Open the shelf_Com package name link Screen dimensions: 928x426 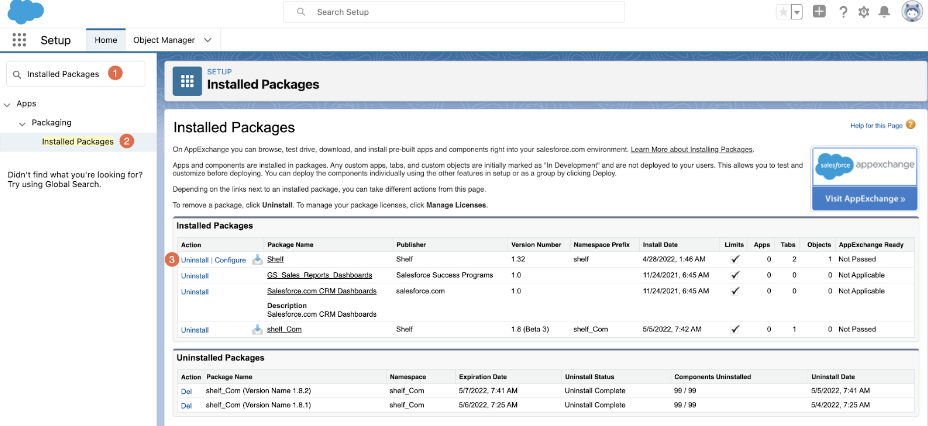(284, 330)
